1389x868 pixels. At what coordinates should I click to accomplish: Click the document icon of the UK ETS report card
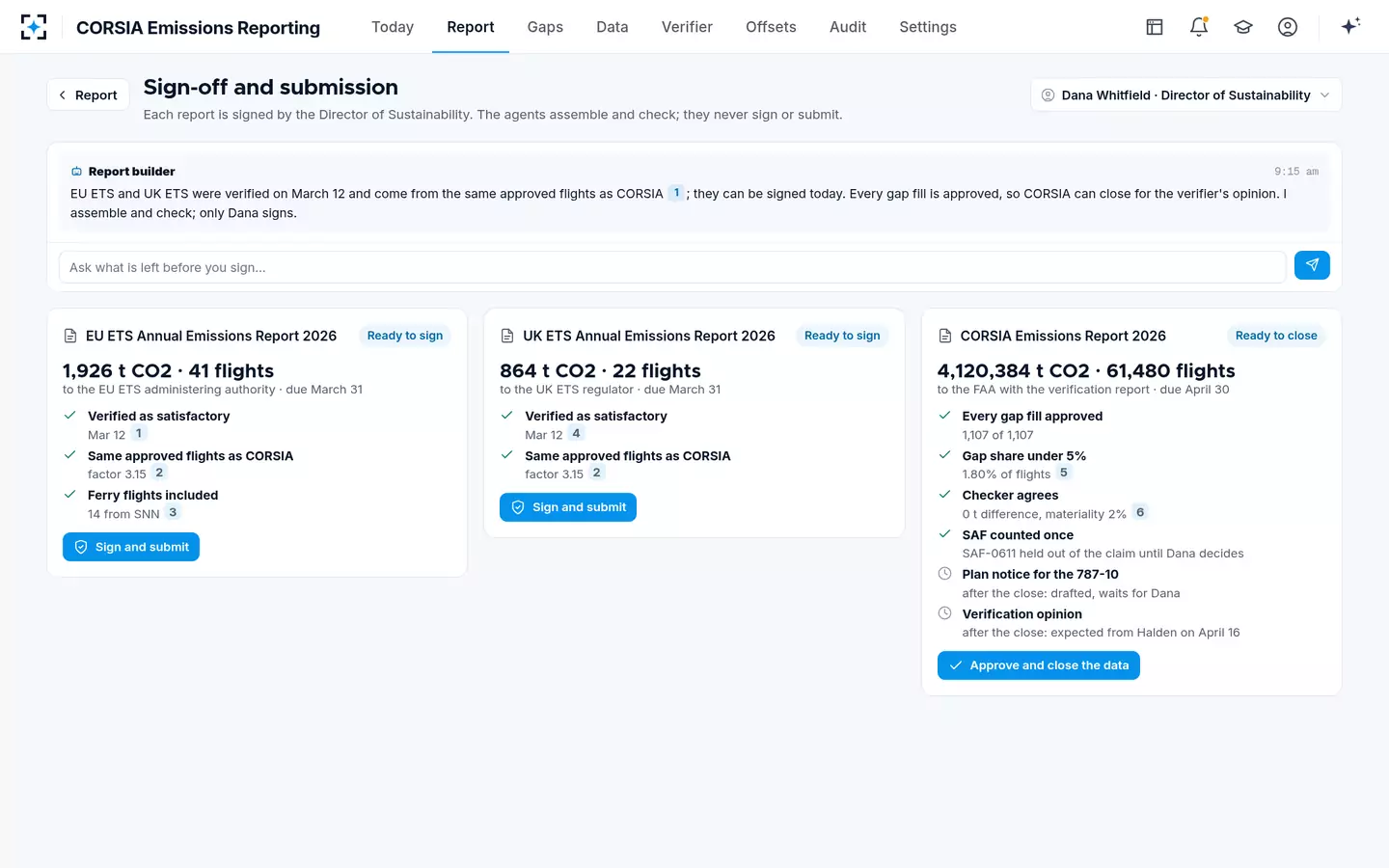(x=507, y=336)
